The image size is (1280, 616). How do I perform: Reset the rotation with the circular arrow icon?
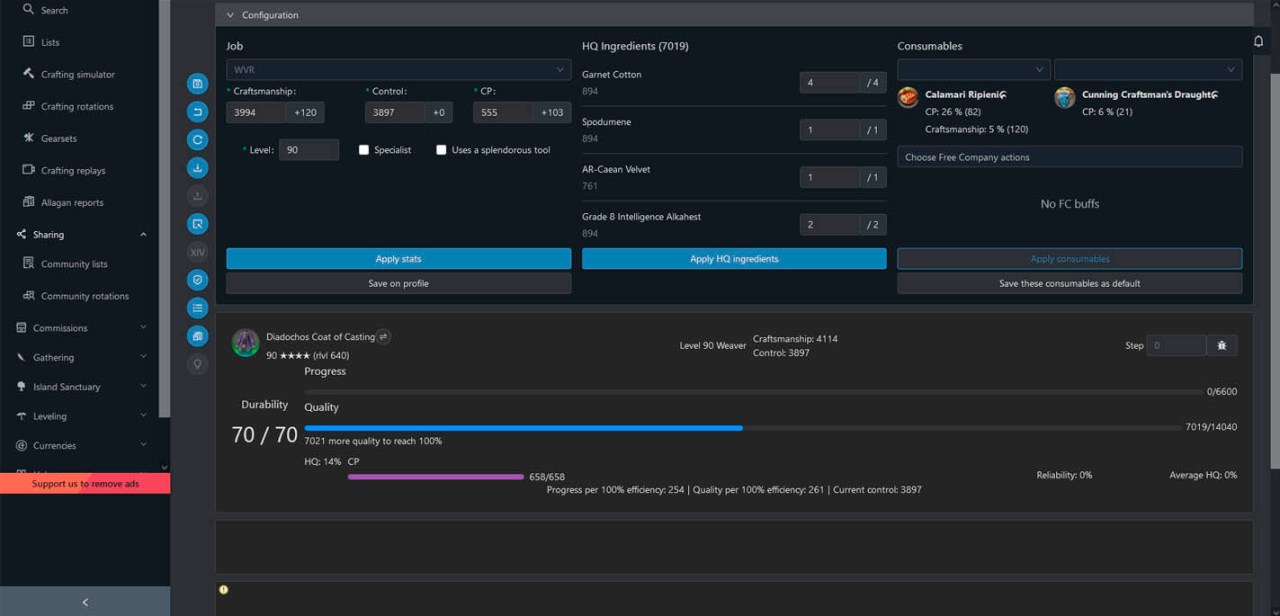coord(197,139)
